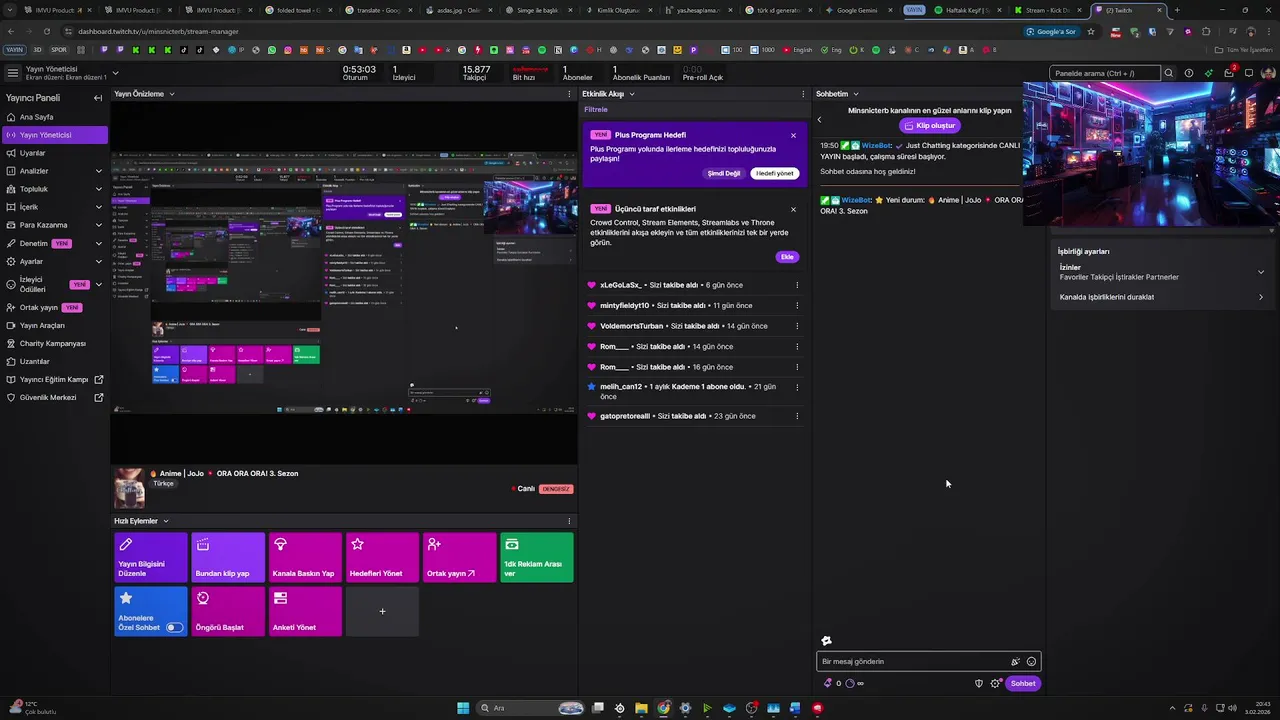The height and width of the screenshot is (720, 1280).
Task: Click the Filtrele link in activity feed
Action: (595, 109)
